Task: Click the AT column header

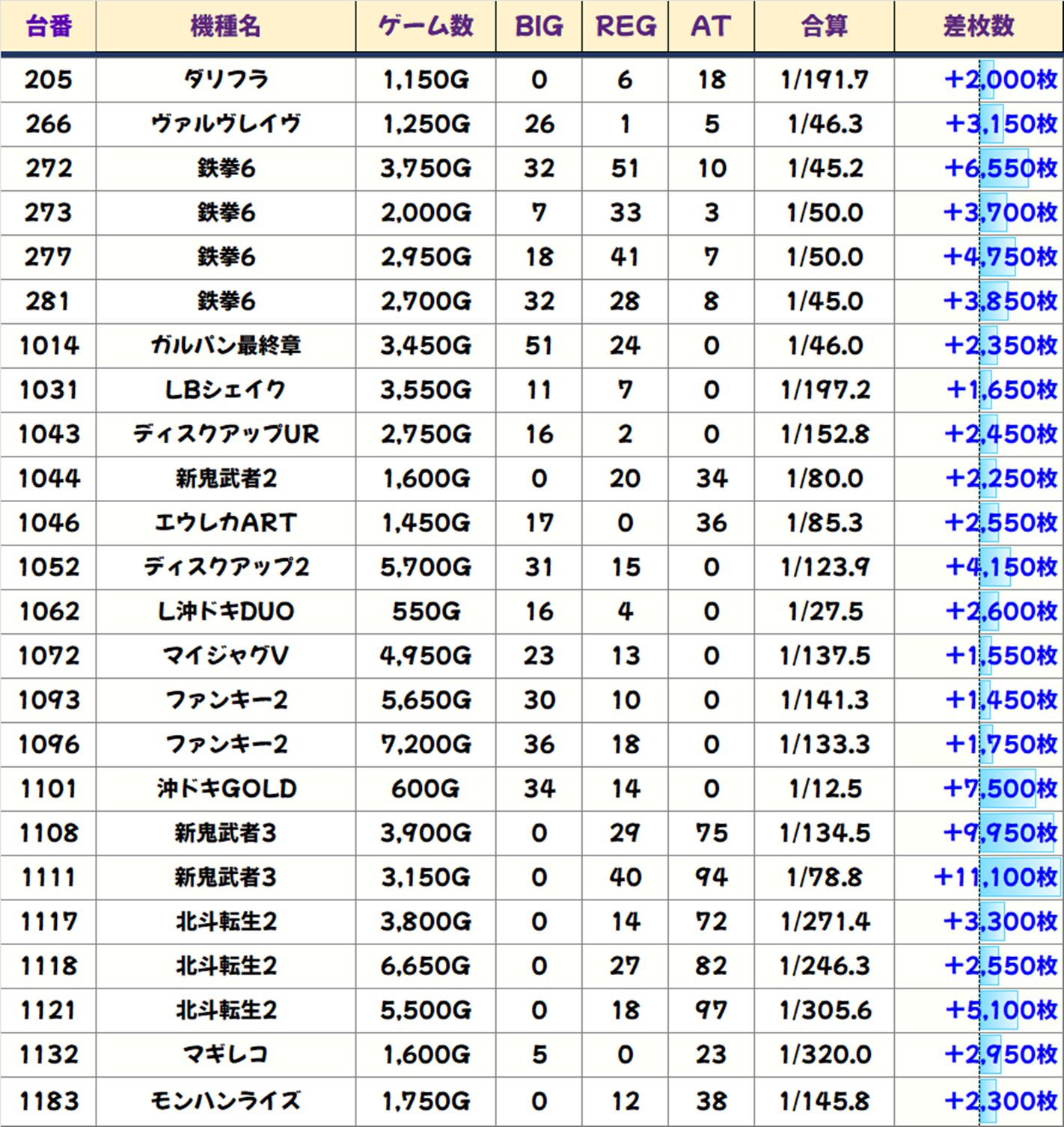Action: click(x=711, y=26)
